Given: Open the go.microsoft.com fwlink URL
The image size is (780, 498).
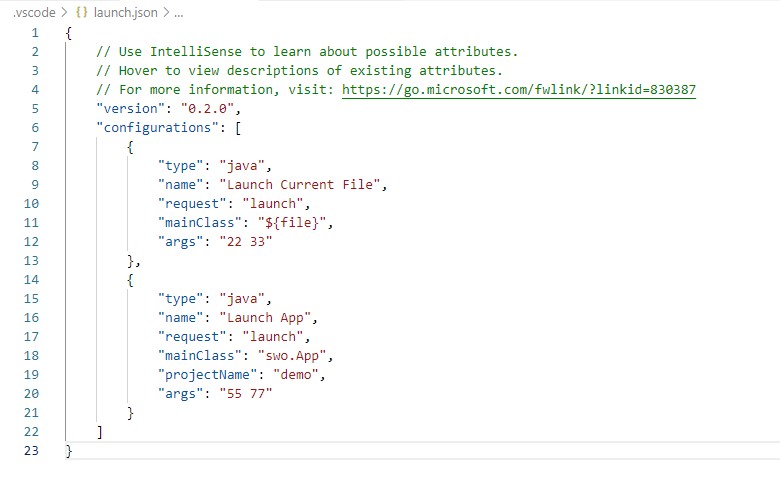Looking at the screenshot, I should coord(518,90).
